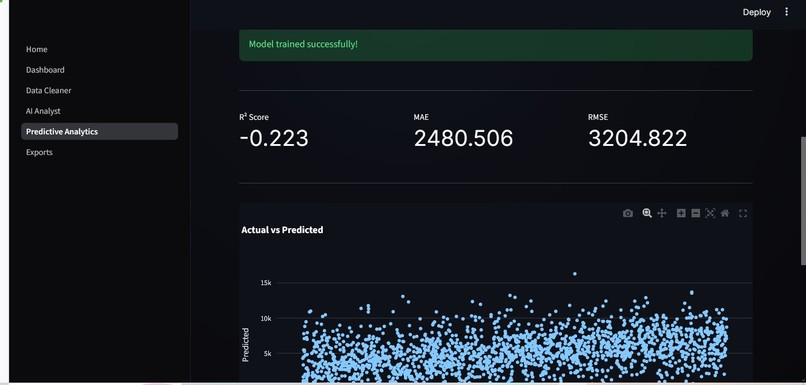Select the Predictive Analytics page
Image resolution: width=806 pixels, height=385 pixels.
100,131
